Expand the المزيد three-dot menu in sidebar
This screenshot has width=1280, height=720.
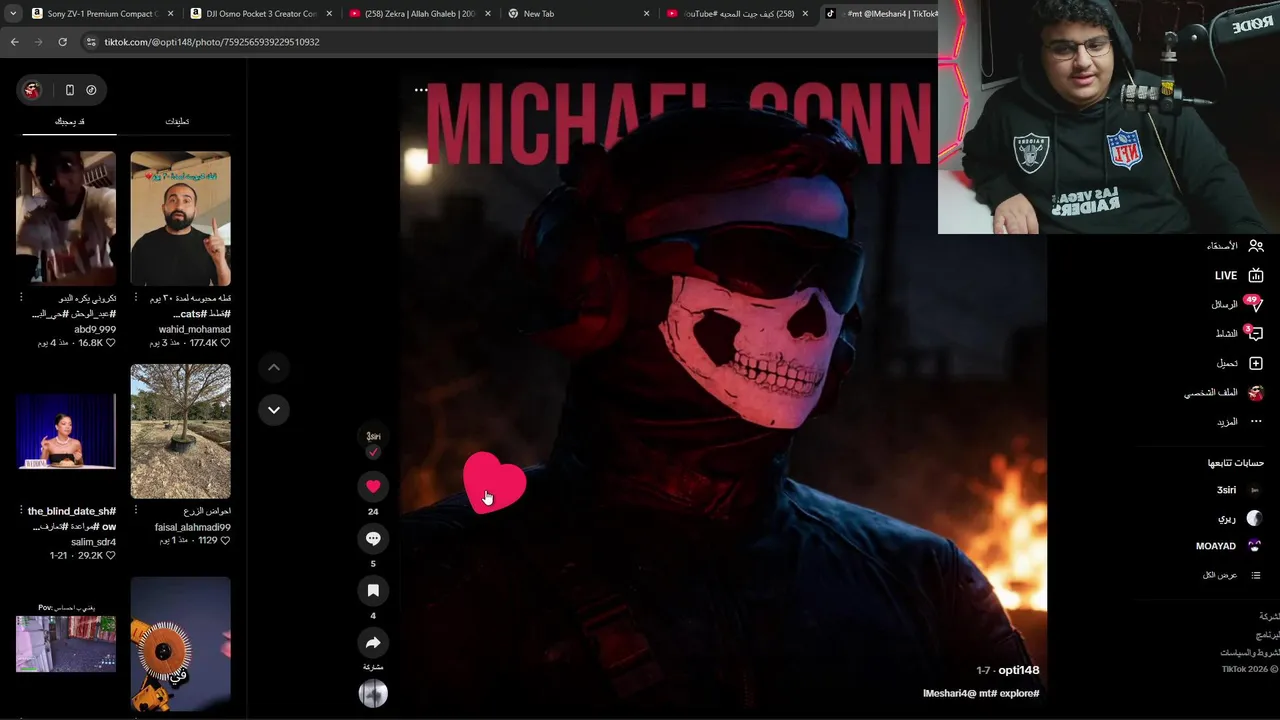click(1257, 422)
